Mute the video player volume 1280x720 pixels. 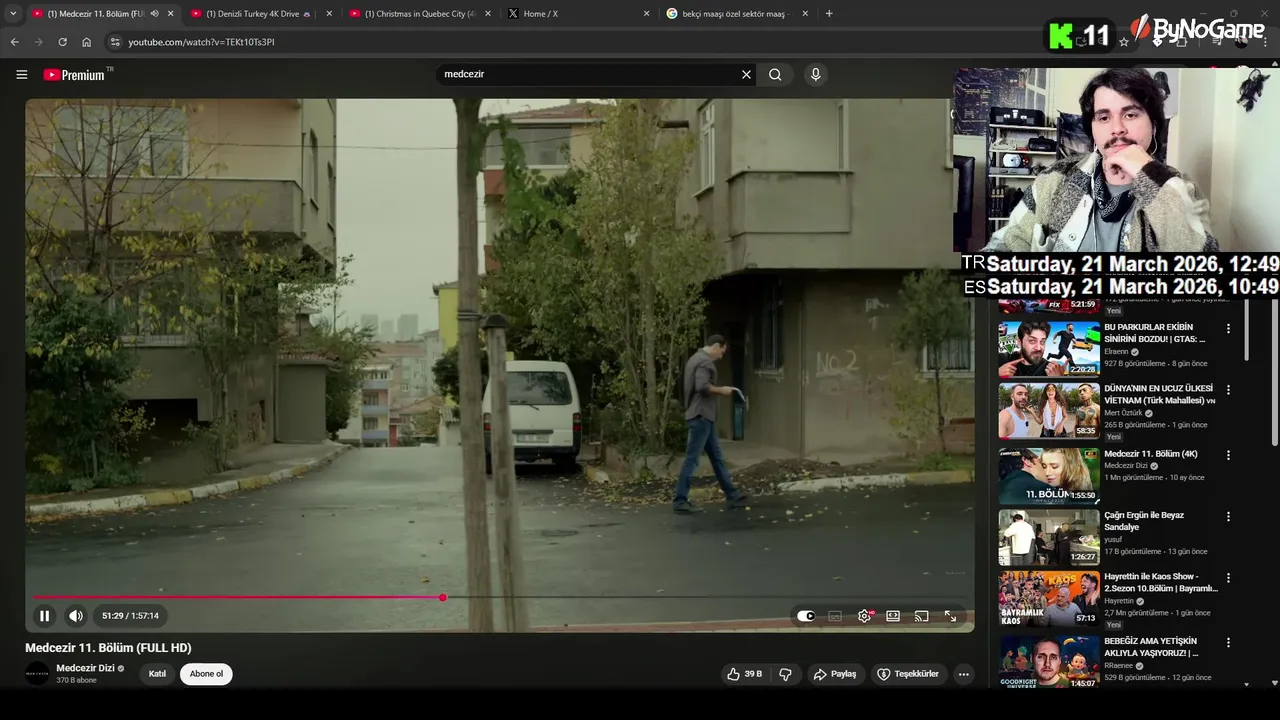(76, 616)
